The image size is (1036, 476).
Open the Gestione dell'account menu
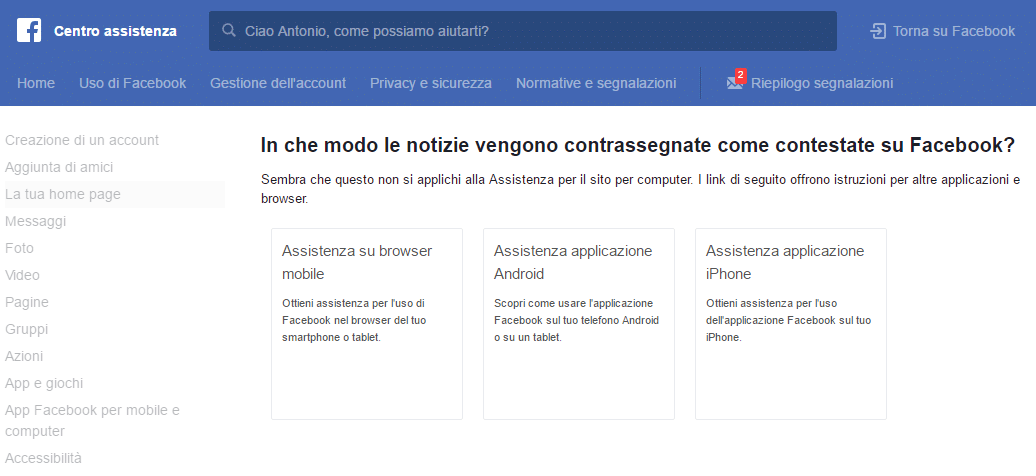click(278, 83)
